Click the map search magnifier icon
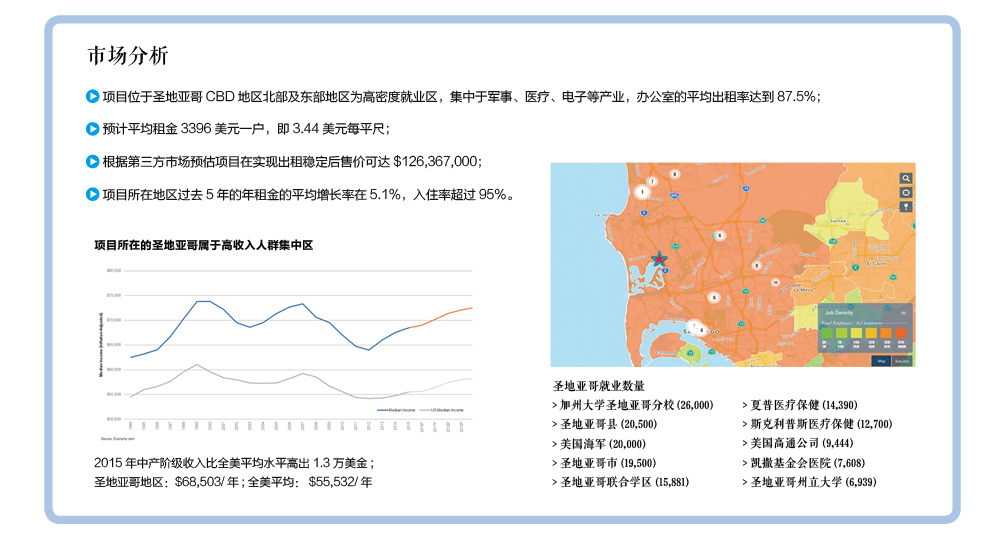This screenshot has height=537, width=1004. [x=906, y=178]
